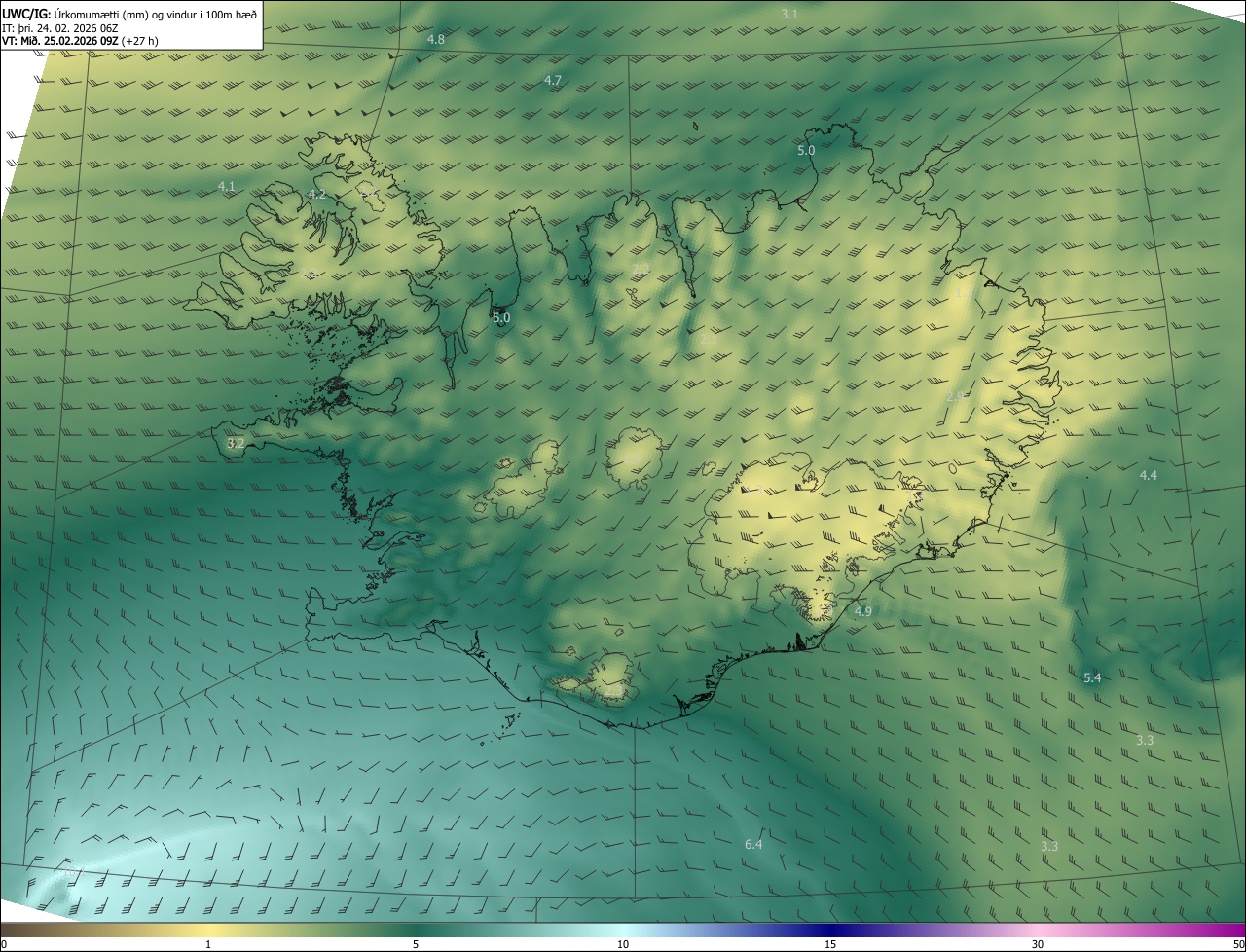Click the 'IT: þri. 24. 02. 2026 06Z' line

[61, 27]
